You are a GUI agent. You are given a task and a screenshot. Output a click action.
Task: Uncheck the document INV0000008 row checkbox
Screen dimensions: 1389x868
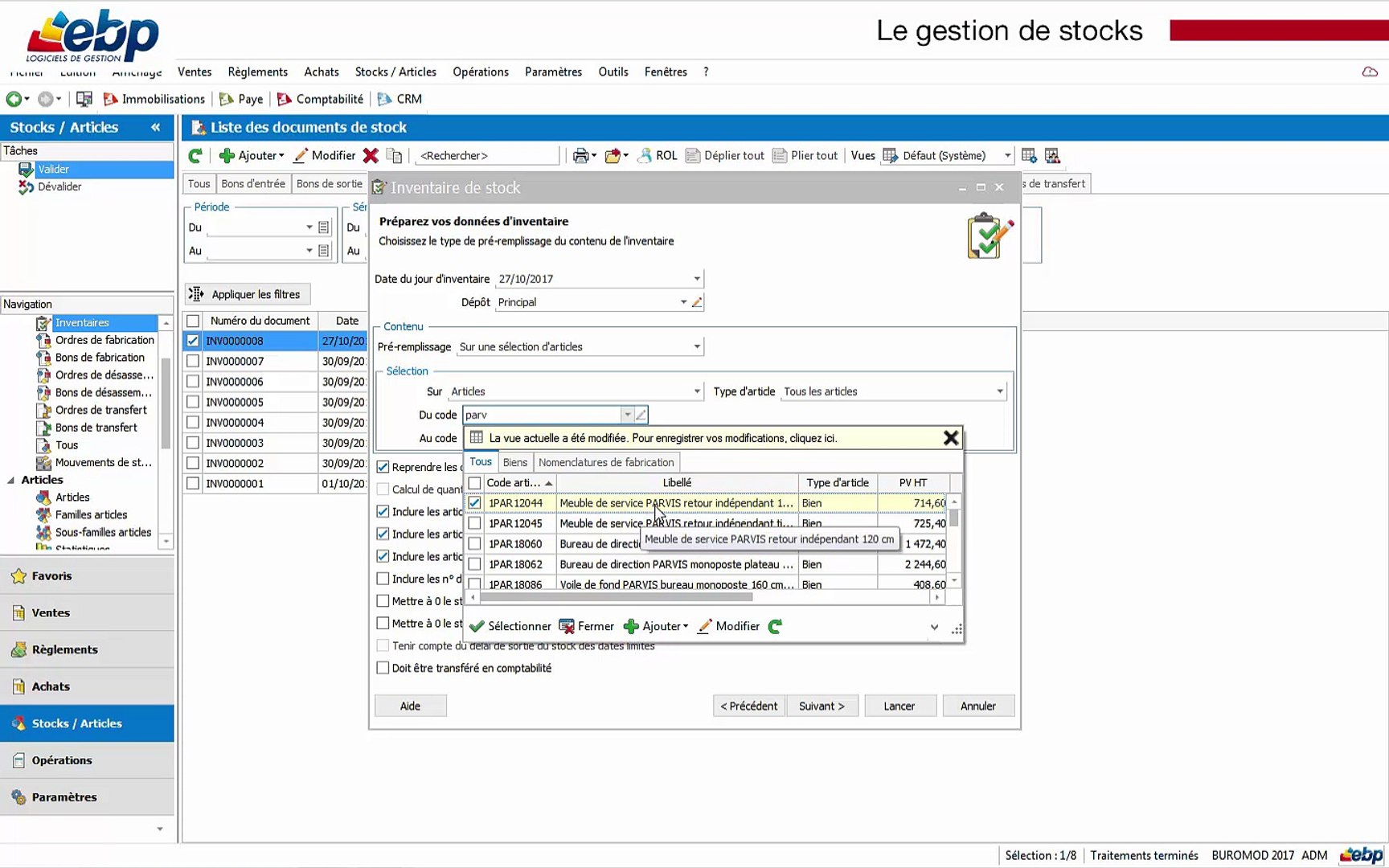pyautogui.click(x=193, y=341)
